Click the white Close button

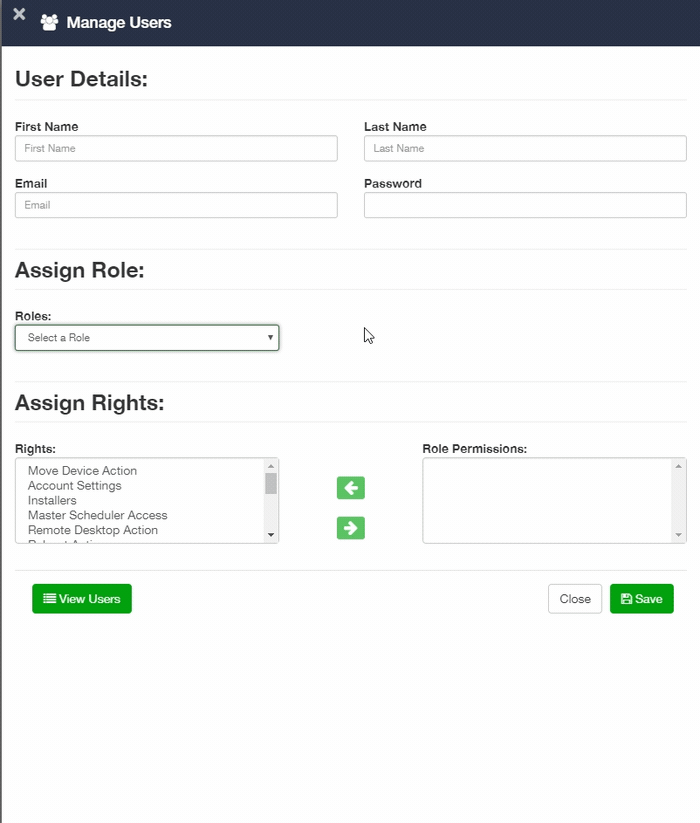click(x=575, y=599)
